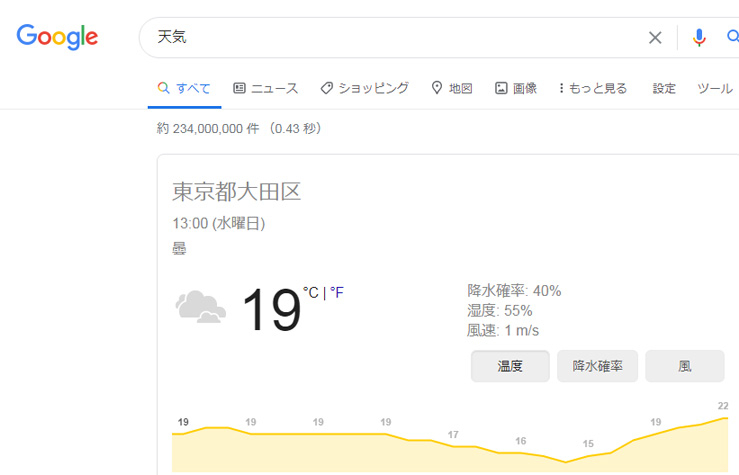739x475 pixels.
Task: Switch to 画像 results
Action: [x=516, y=88]
